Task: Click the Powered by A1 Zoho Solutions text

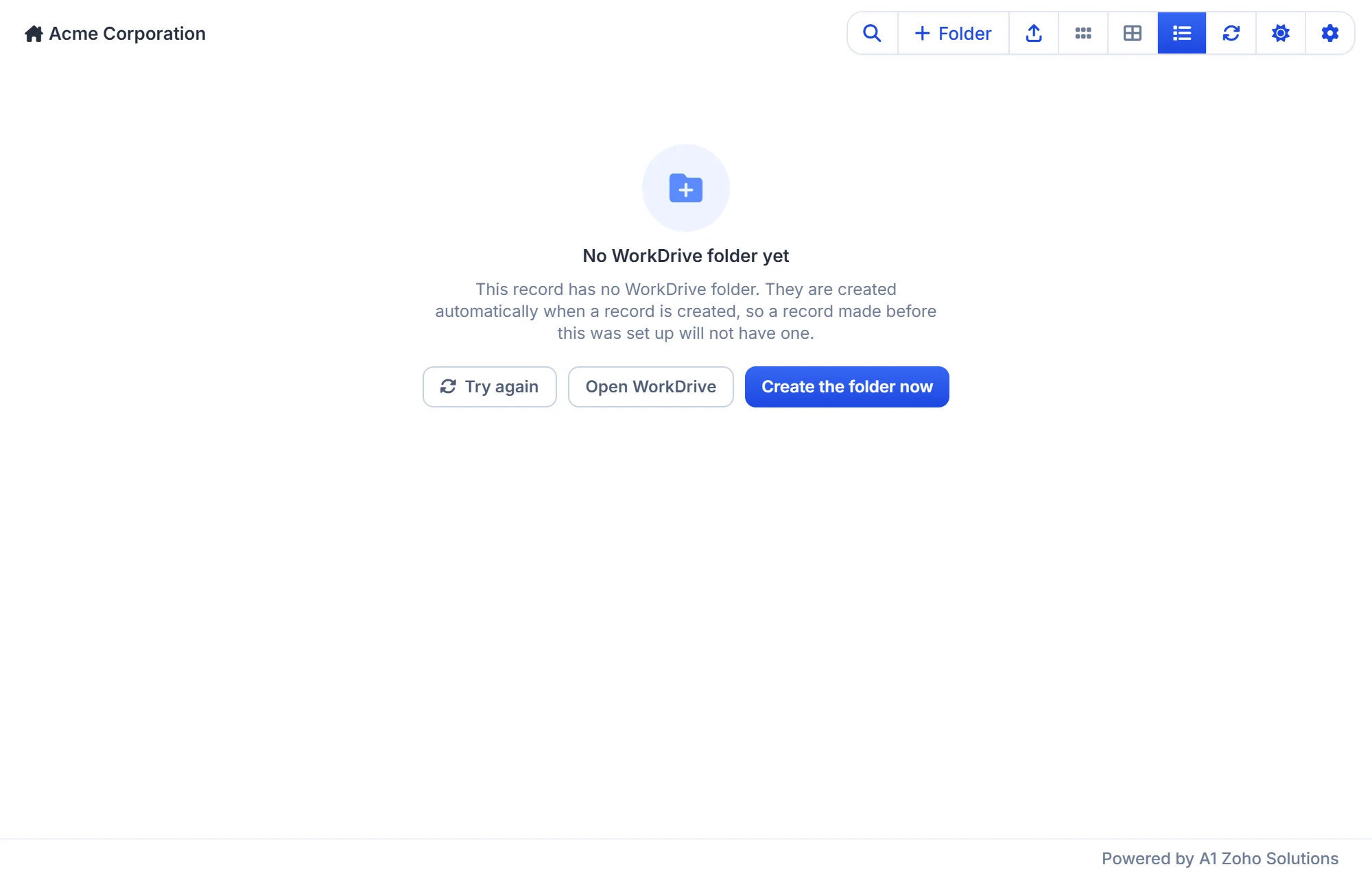Action: pyautogui.click(x=1220, y=859)
